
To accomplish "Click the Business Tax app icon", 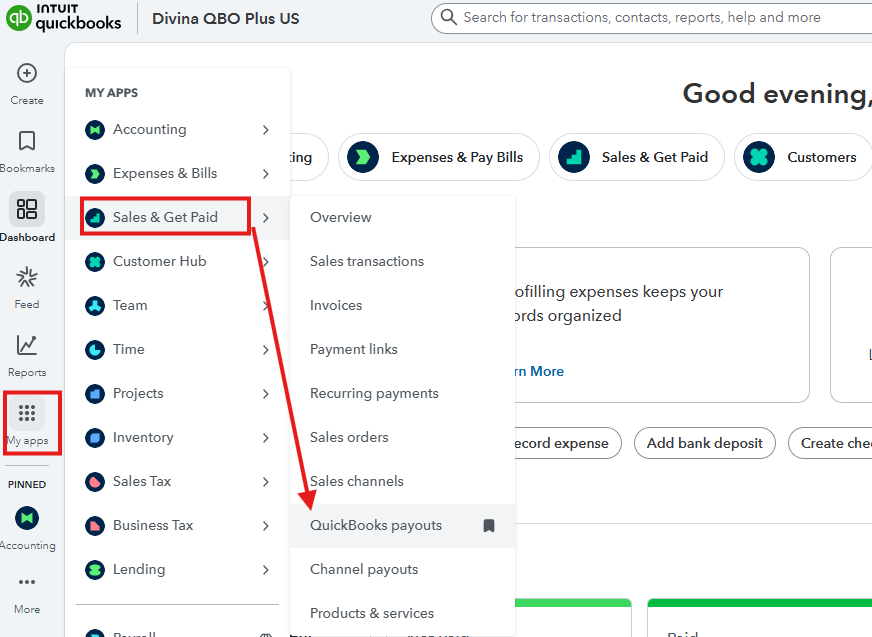I will [95, 525].
